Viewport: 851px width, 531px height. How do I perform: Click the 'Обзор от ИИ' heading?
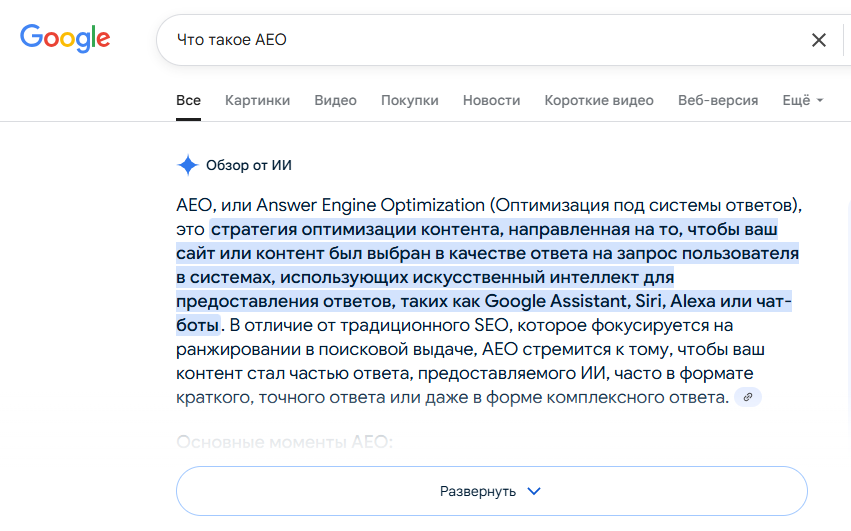point(249,165)
